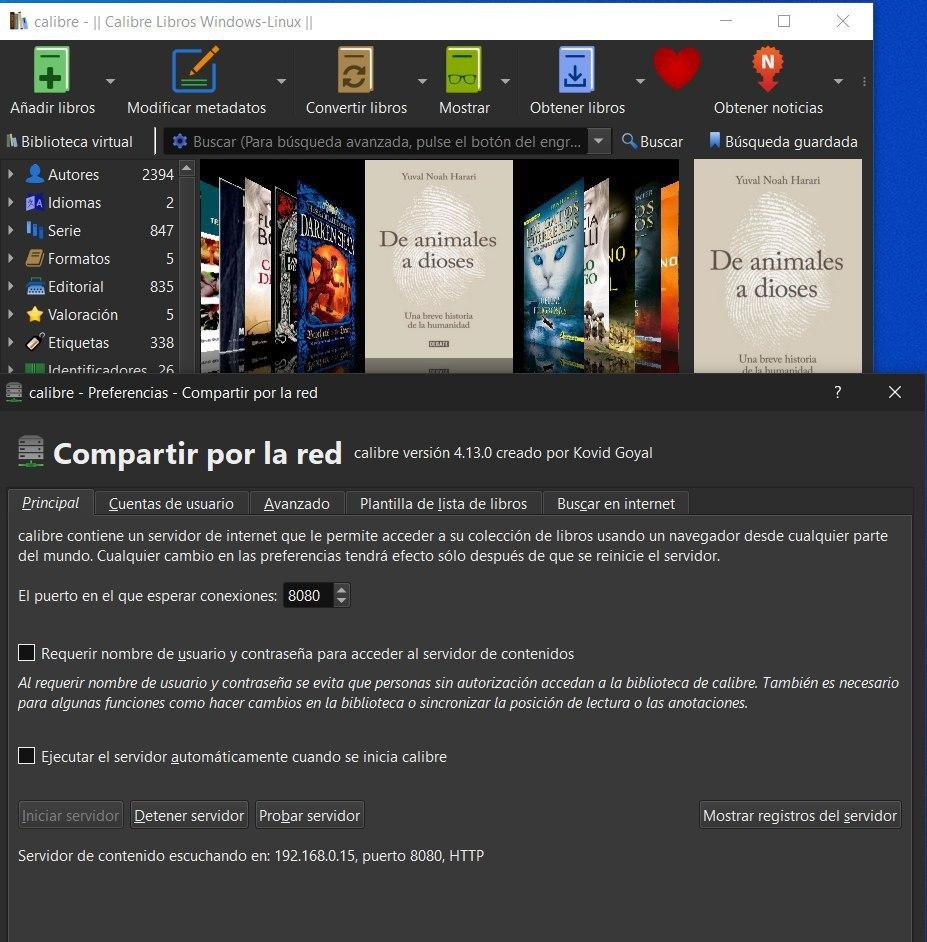927x942 pixels.
Task: Click Probar servidor button
Action: [x=309, y=815]
